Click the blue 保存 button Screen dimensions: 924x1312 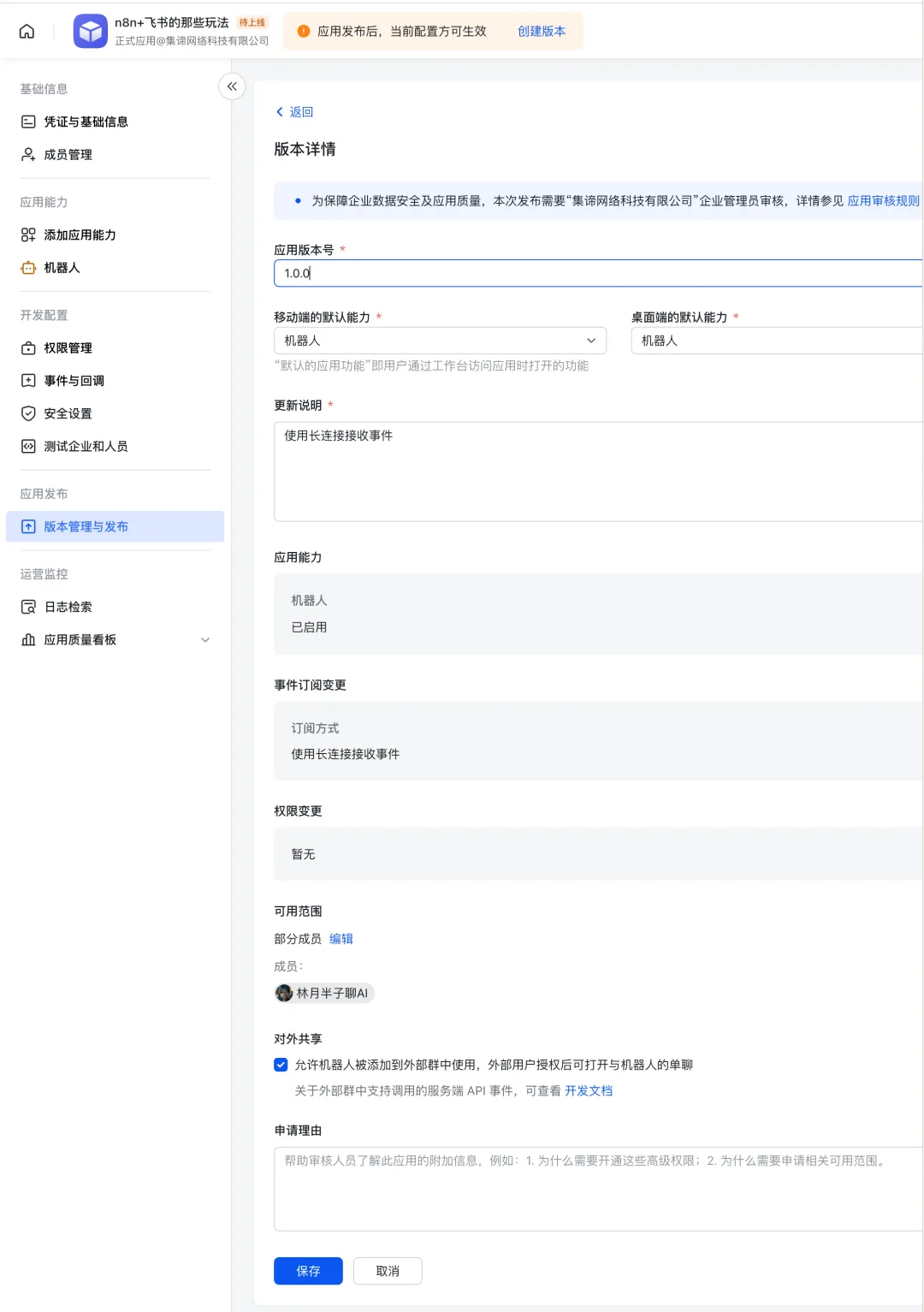(308, 1271)
